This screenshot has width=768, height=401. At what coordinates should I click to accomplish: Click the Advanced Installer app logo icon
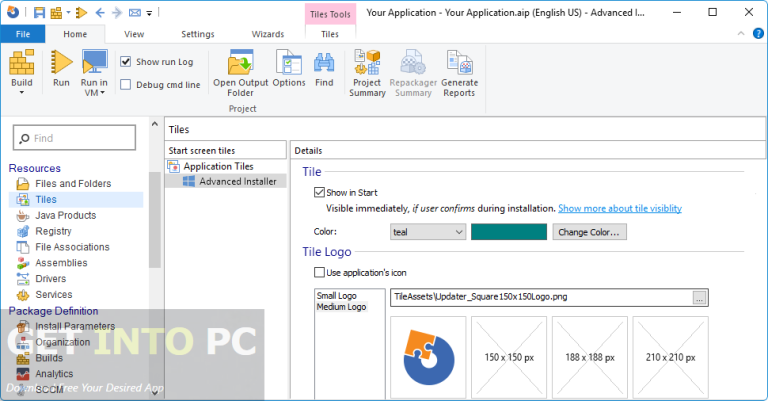coord(13,12)
